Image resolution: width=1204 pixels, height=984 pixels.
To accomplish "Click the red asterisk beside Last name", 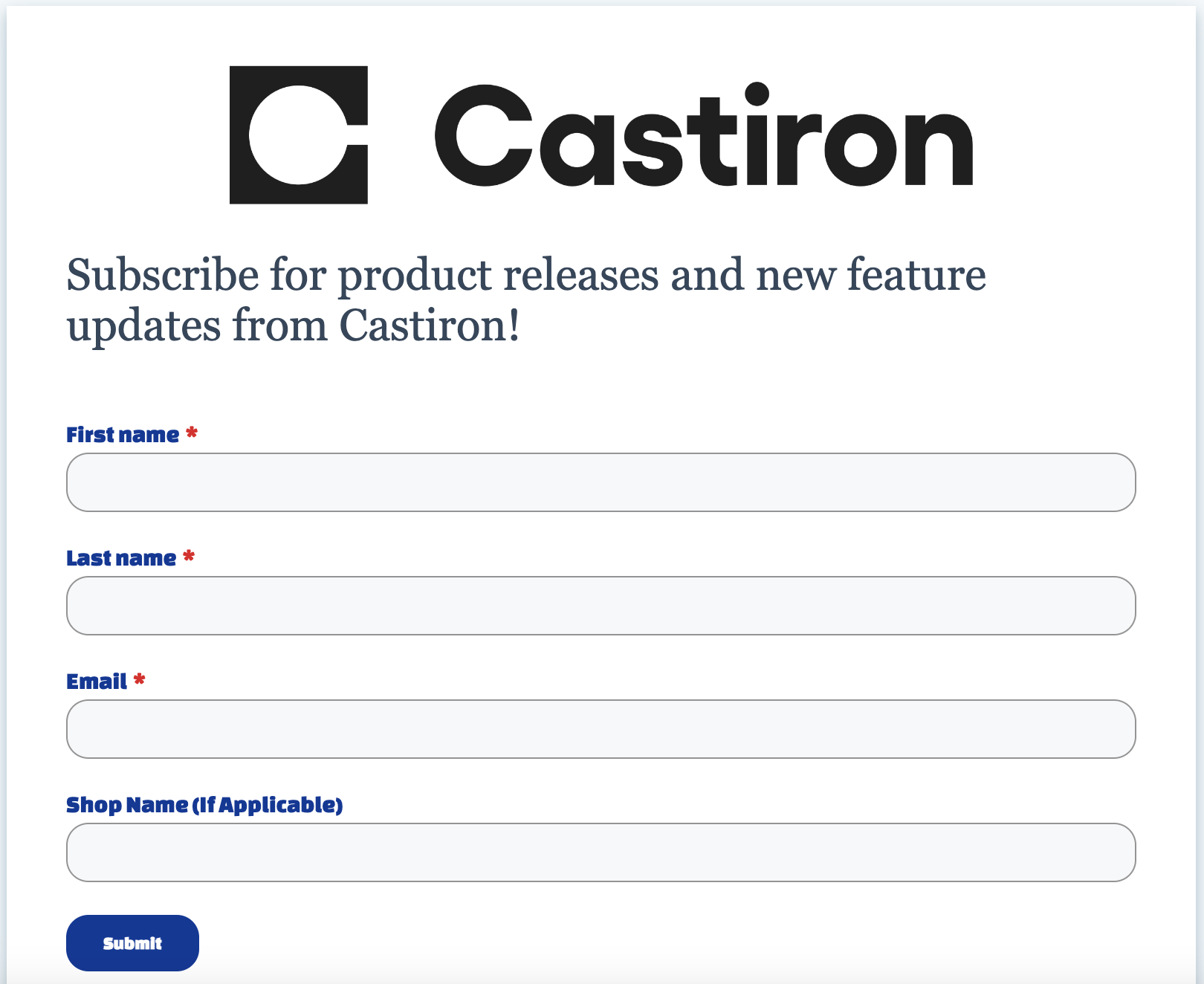I will pos(189,557).
